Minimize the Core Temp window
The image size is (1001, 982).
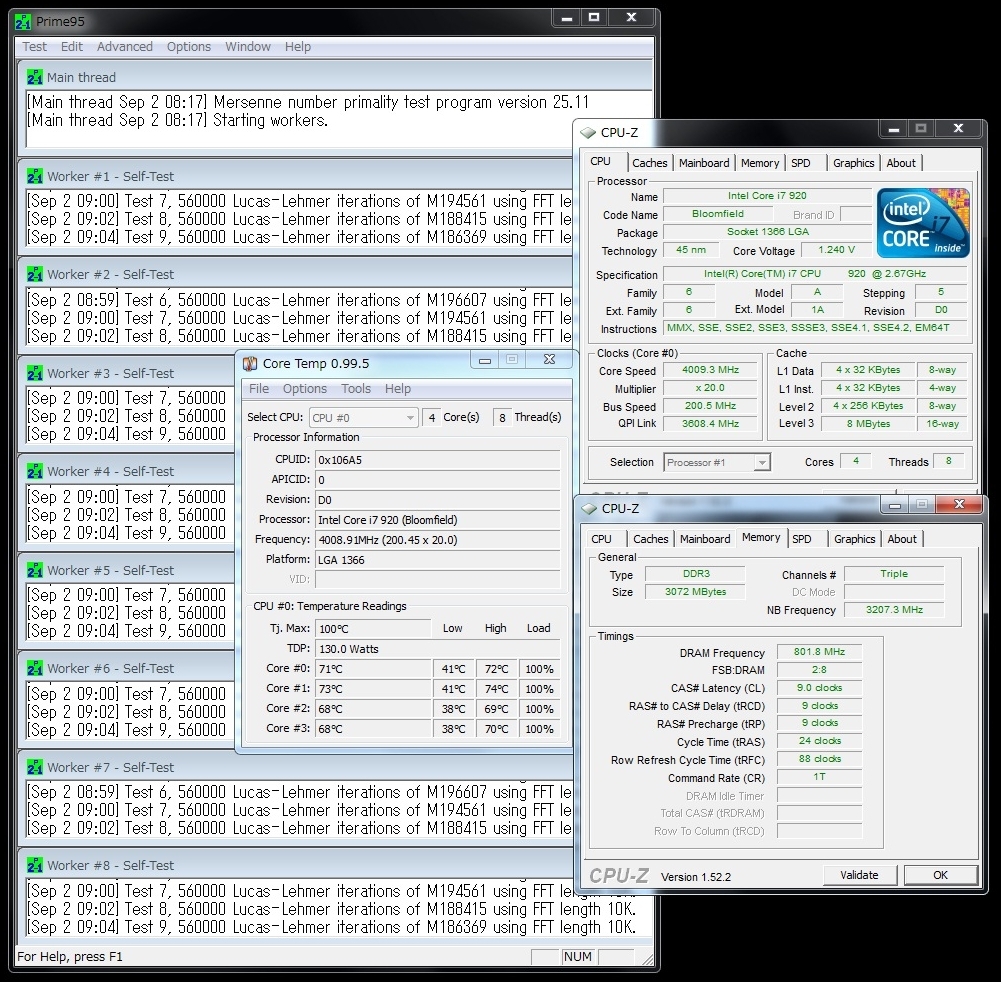[x=485, y=361]
